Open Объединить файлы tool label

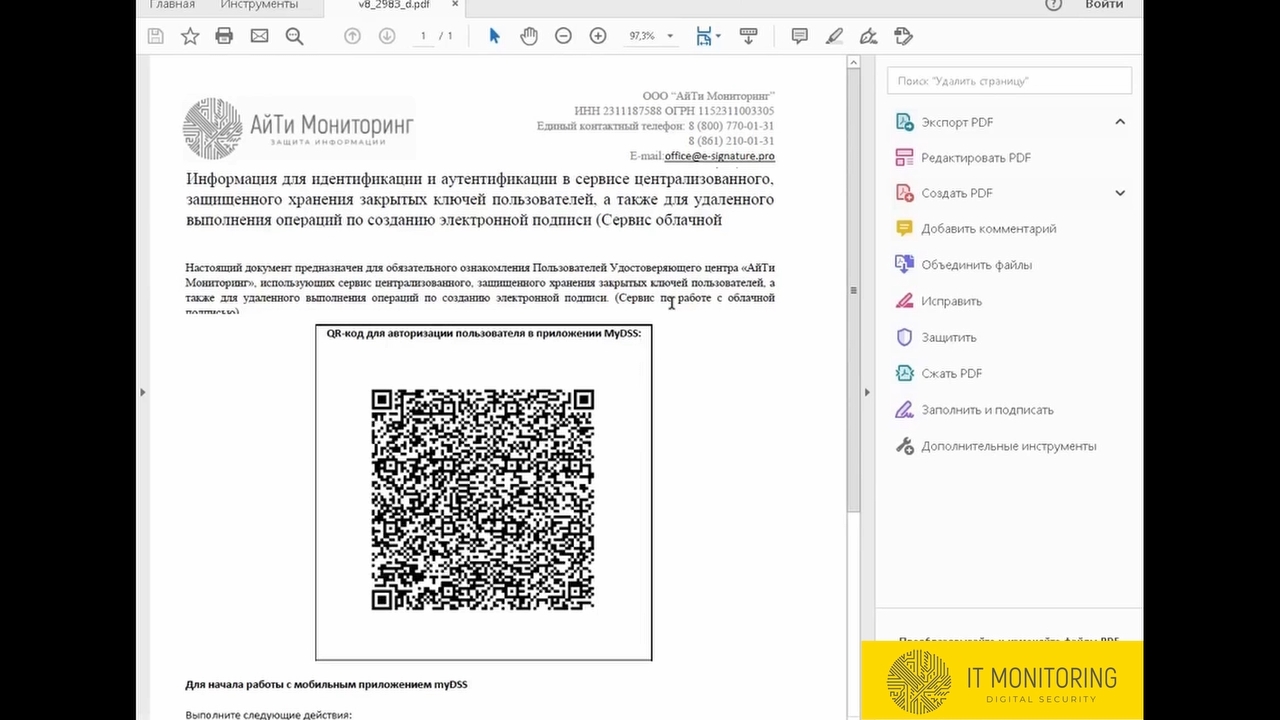tap(977, 265)
